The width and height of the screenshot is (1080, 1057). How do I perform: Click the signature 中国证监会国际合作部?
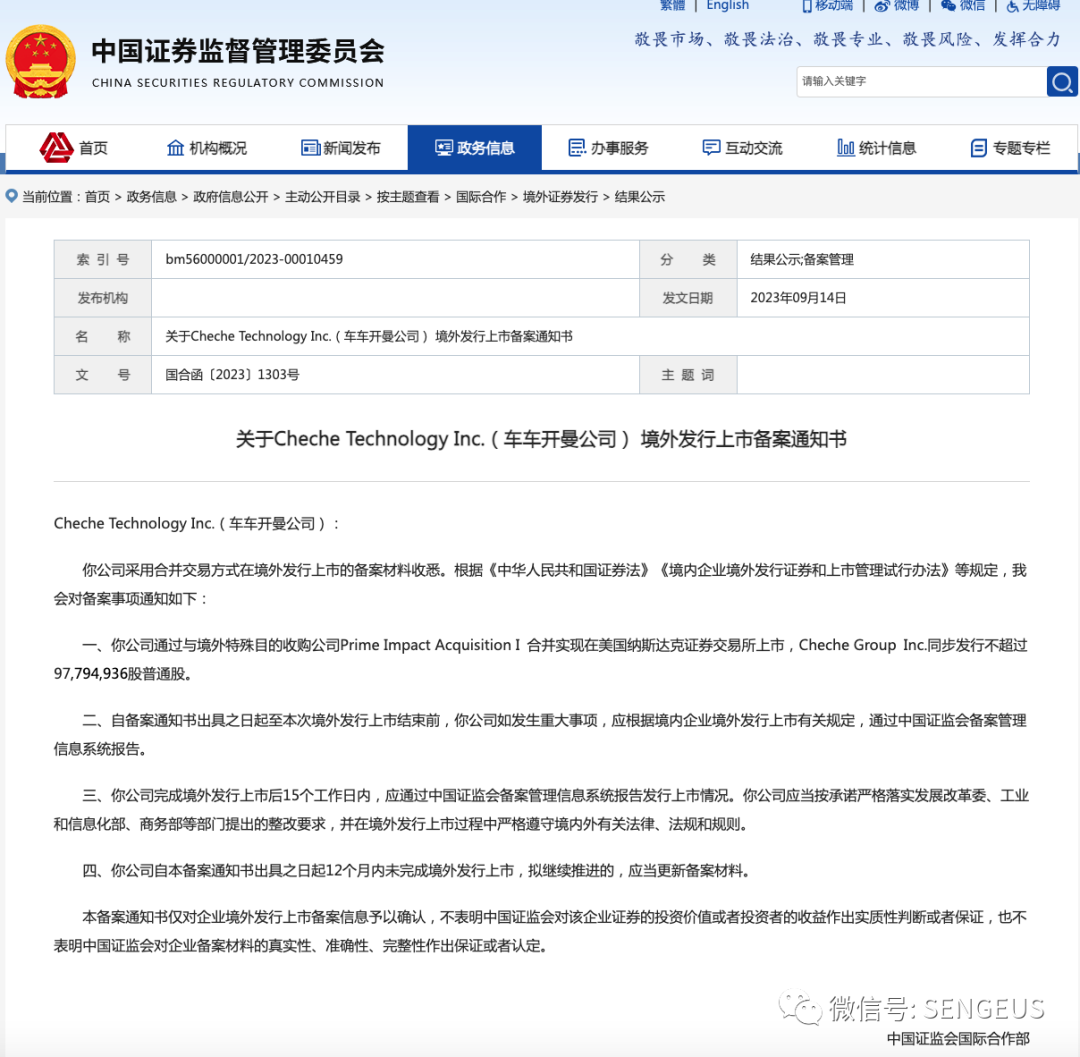tap(958, 1038)
